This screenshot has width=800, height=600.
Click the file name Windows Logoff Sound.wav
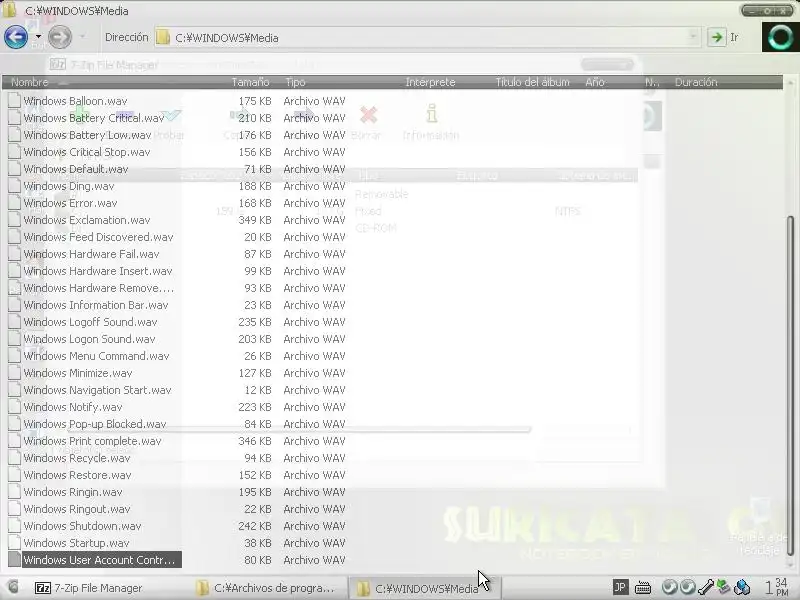click(90, 322)
